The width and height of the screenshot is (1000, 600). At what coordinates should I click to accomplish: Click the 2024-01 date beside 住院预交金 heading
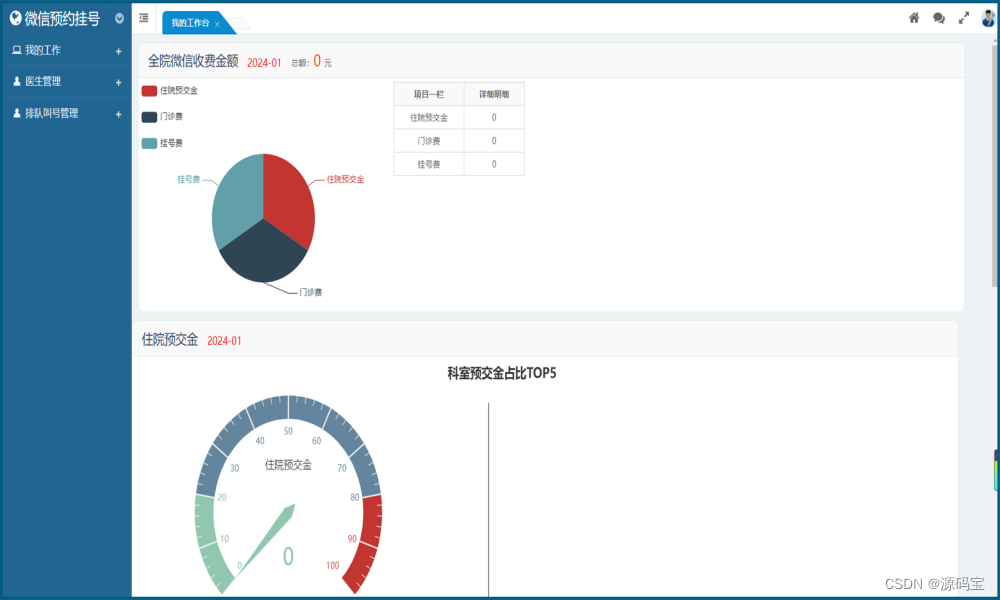click(x=224, y=340)
